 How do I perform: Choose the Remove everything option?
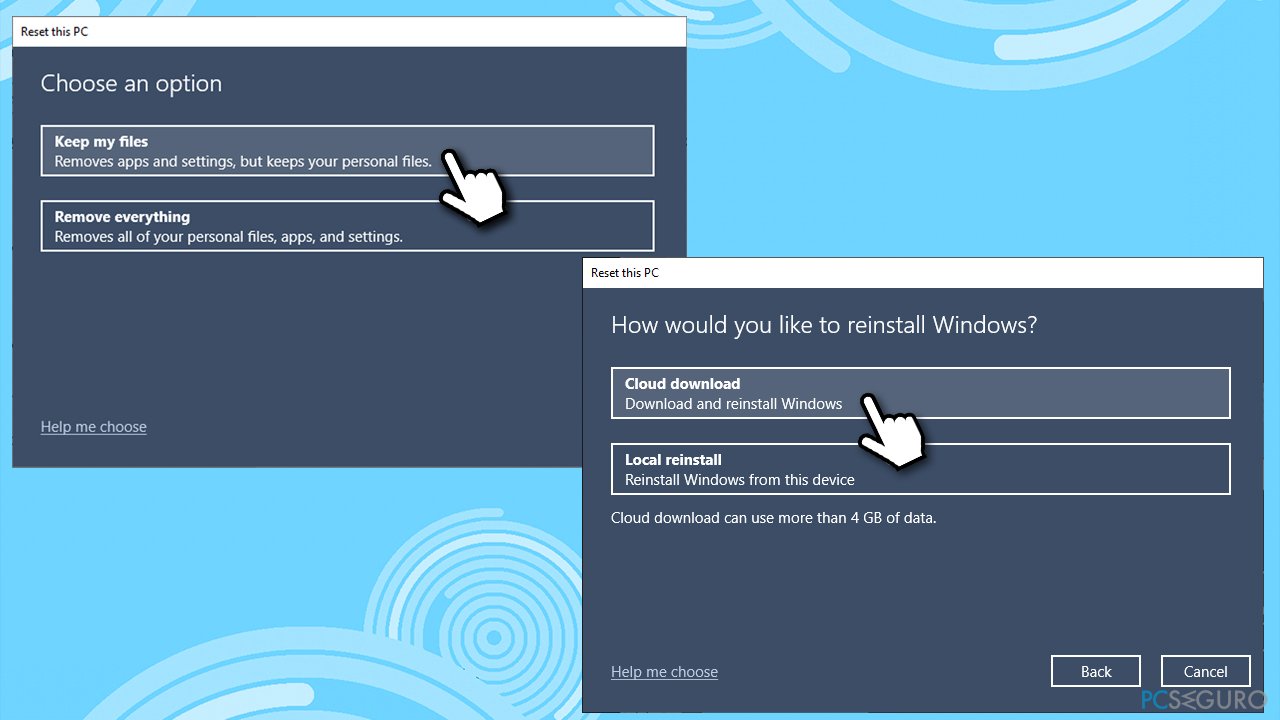[347, 226]
